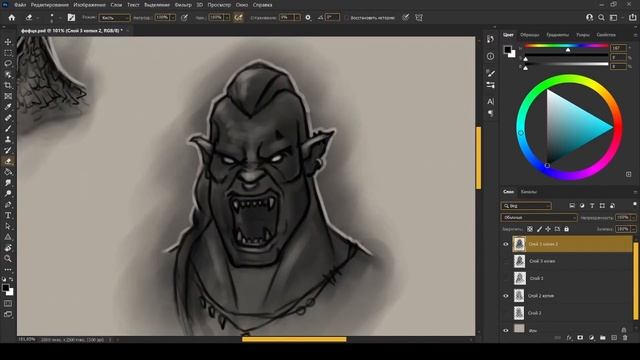Select the Brush tool in the toolbar

(8, 129)
